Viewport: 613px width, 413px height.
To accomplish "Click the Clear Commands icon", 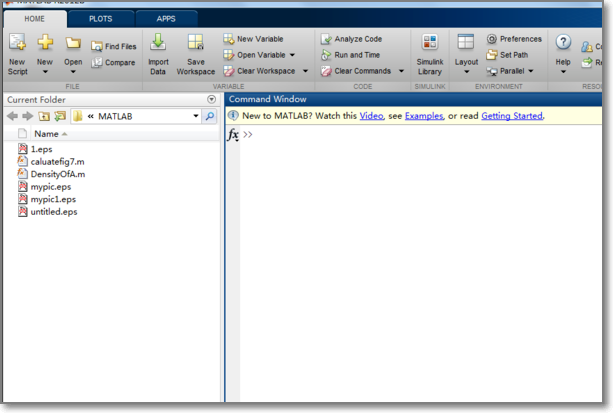I will (326, 71).
